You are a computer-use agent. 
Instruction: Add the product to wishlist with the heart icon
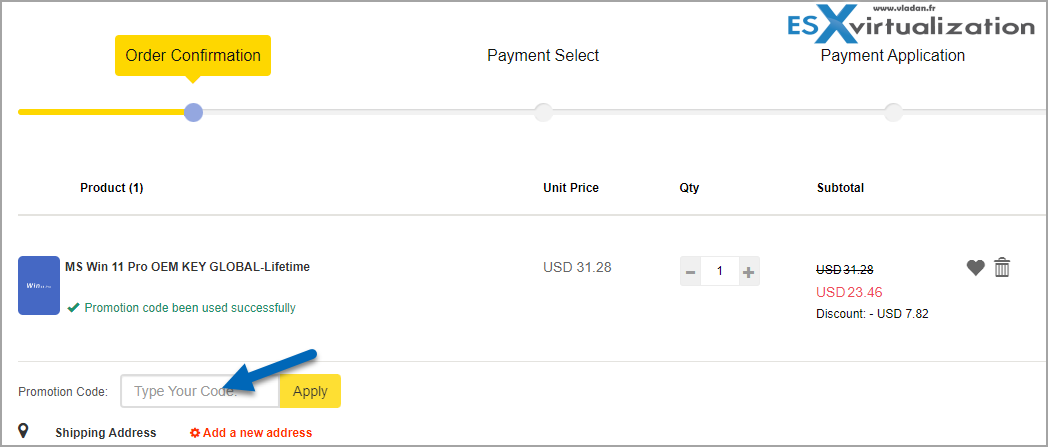tap(975, 268)
